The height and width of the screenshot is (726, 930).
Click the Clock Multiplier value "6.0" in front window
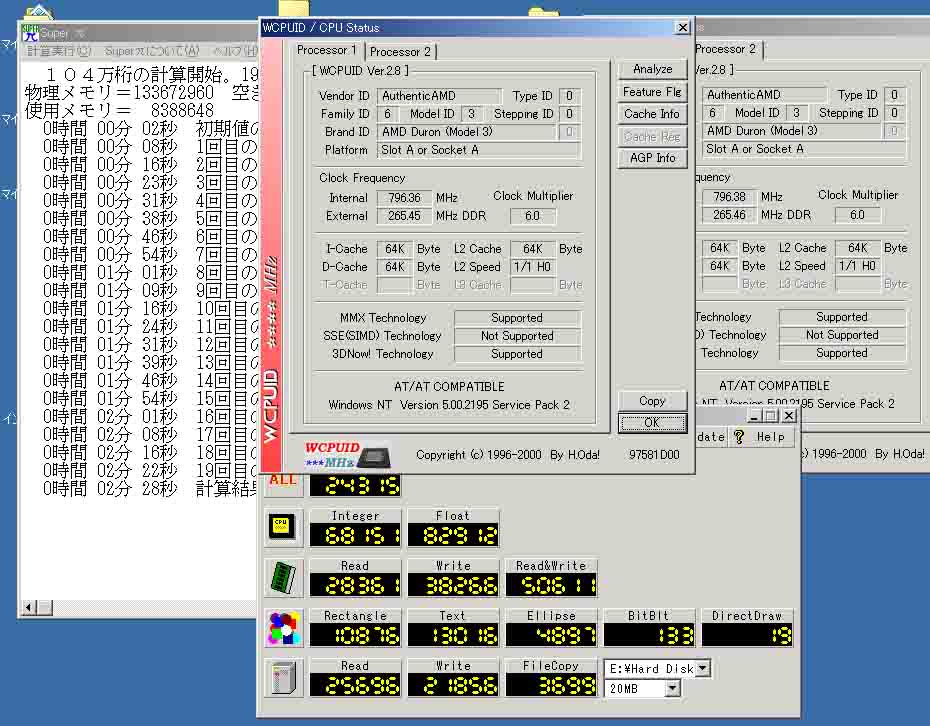coord(533,216)
